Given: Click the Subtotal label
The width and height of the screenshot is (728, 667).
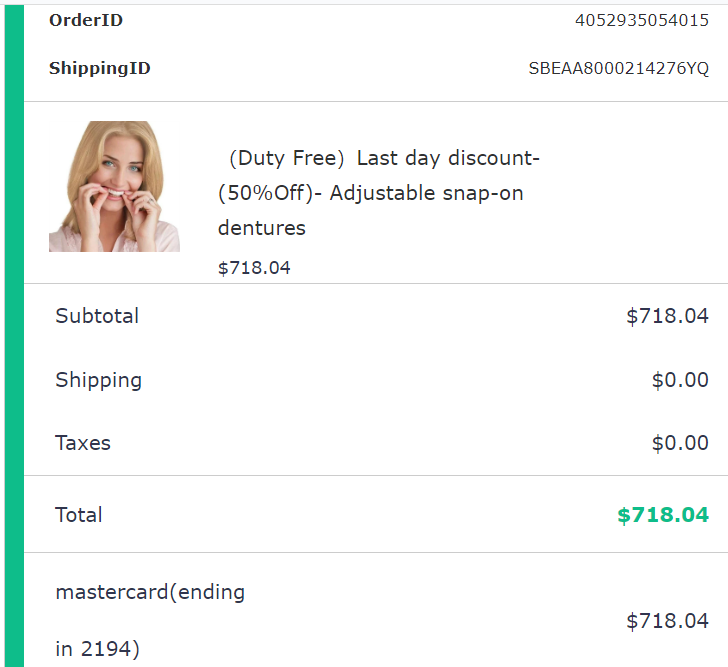Looking at the screenshot, I should point(97,316).
